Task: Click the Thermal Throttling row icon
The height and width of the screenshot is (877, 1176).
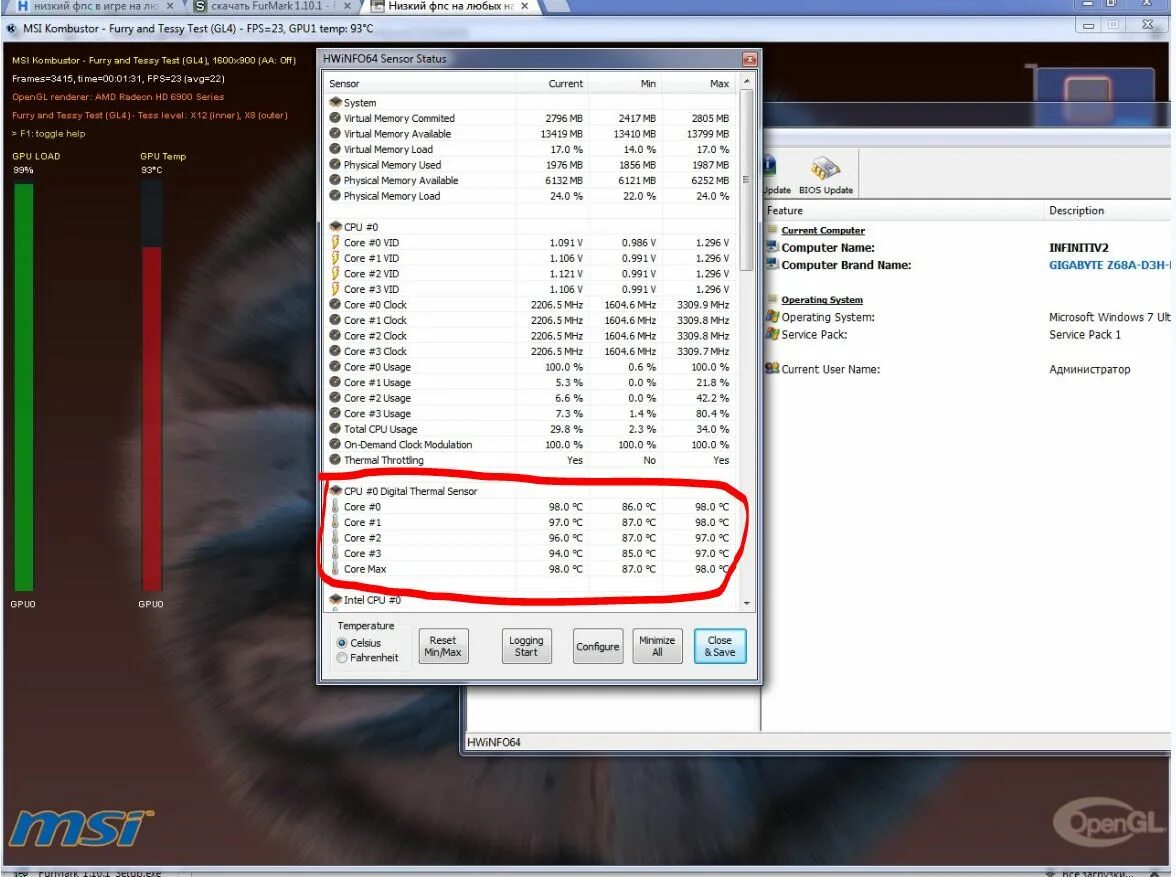Action: tap(335, 460)
